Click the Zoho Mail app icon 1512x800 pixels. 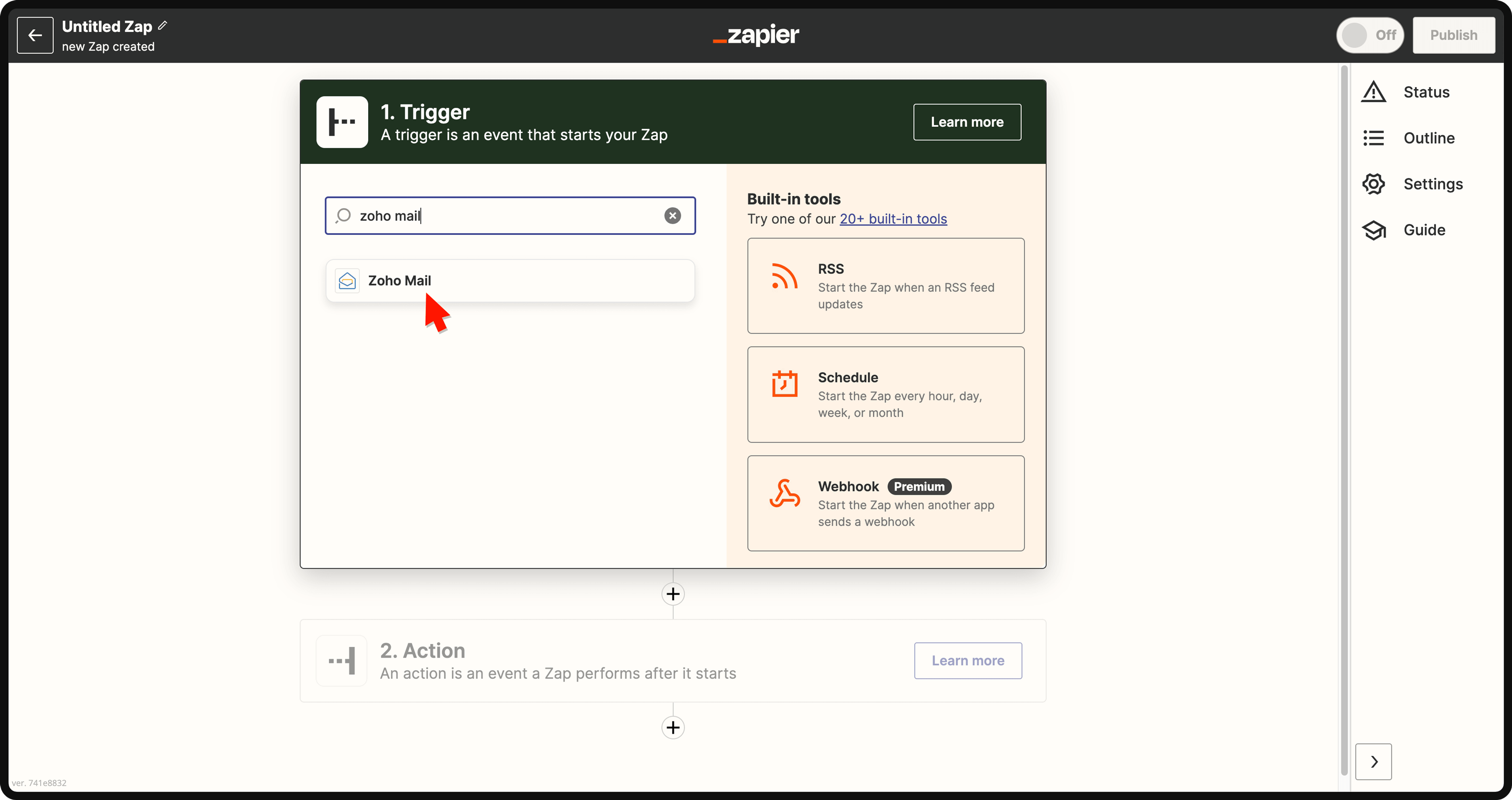click(347, 281)
